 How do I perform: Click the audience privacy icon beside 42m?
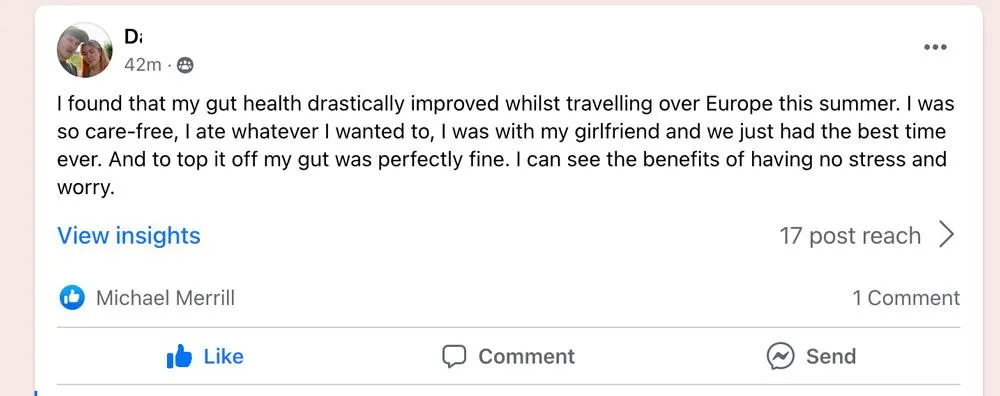tap(185, 65)
